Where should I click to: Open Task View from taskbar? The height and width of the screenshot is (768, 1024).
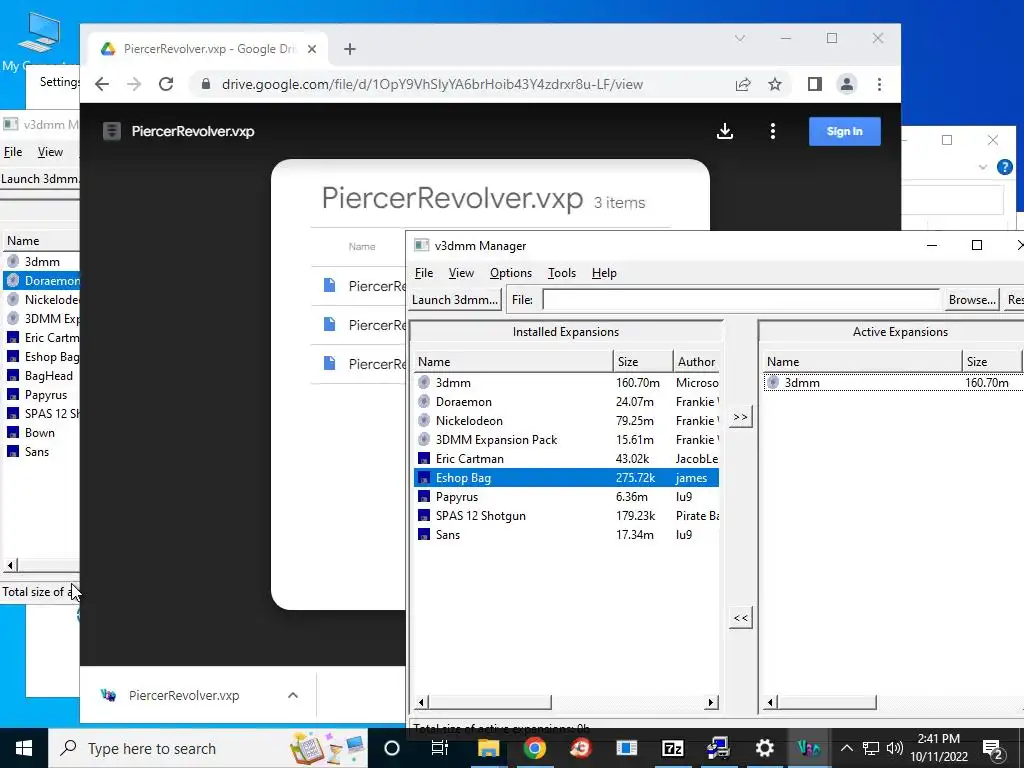[440, 748]
